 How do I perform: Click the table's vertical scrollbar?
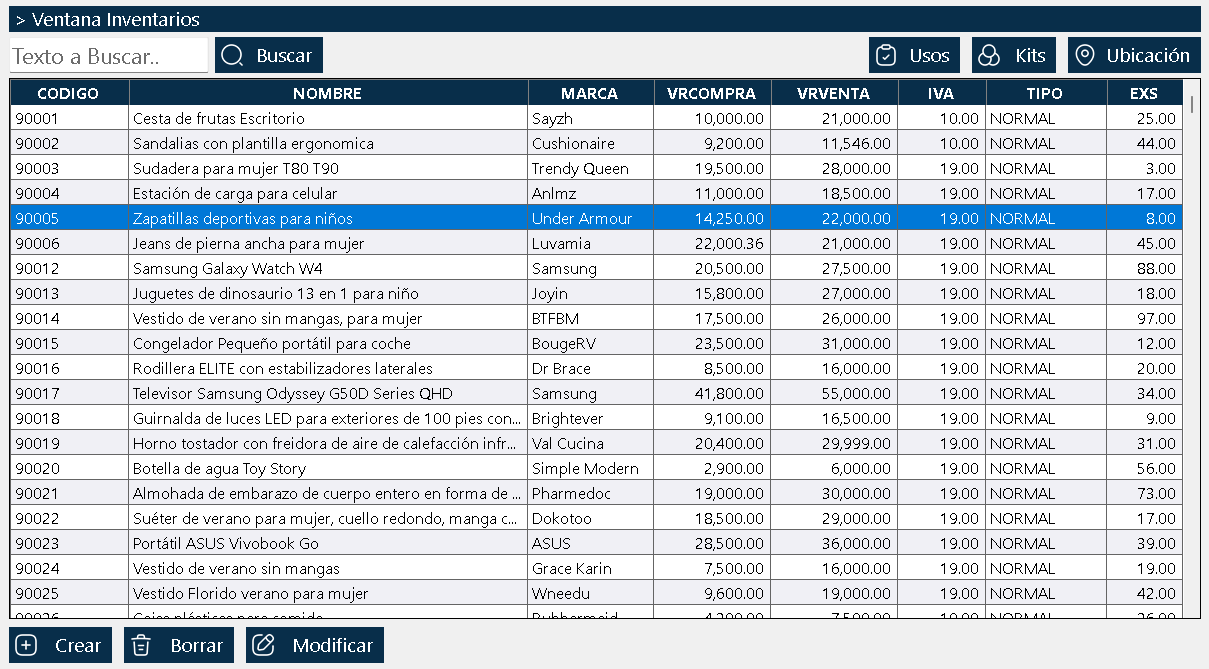1191,349
